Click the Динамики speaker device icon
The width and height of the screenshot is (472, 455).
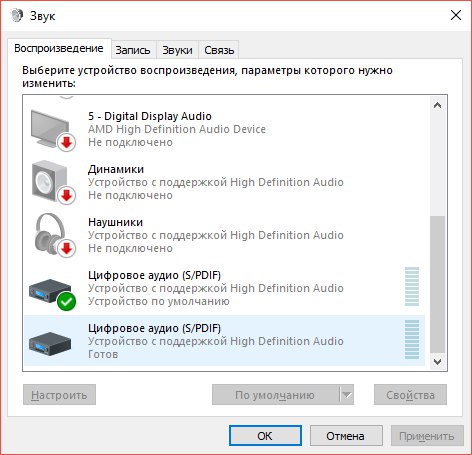click(53, 182)
